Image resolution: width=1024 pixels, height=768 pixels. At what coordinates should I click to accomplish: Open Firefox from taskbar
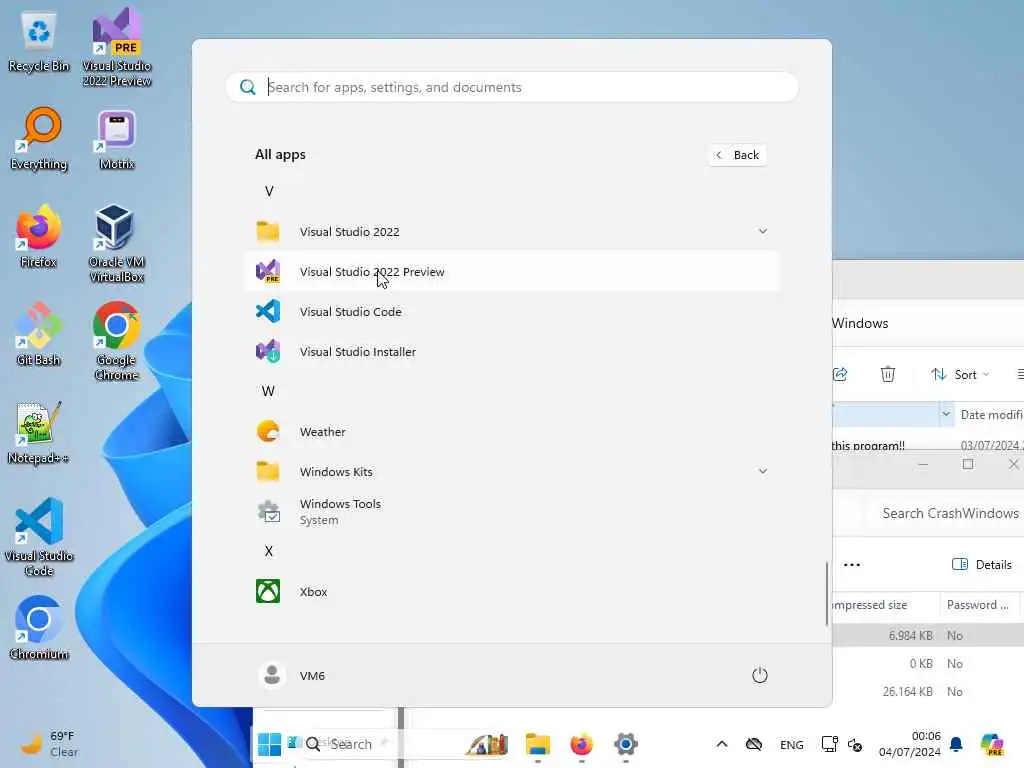point(581,744)
